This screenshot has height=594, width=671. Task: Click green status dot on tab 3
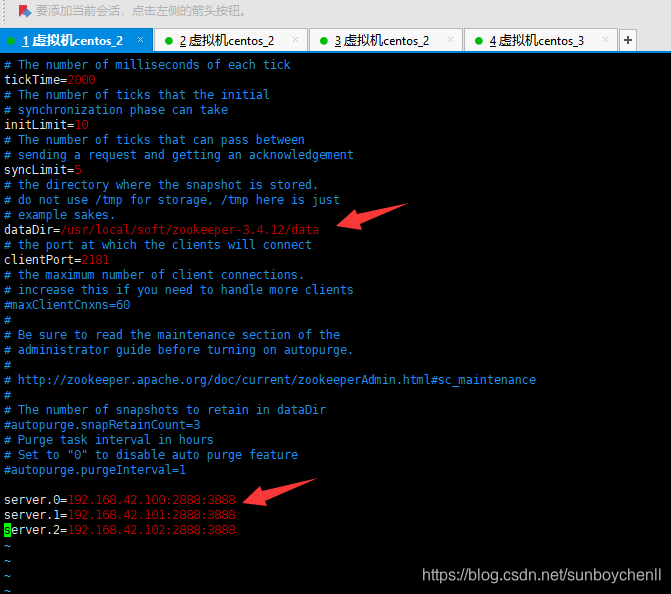pyautogui.click(x=324, y=41)
